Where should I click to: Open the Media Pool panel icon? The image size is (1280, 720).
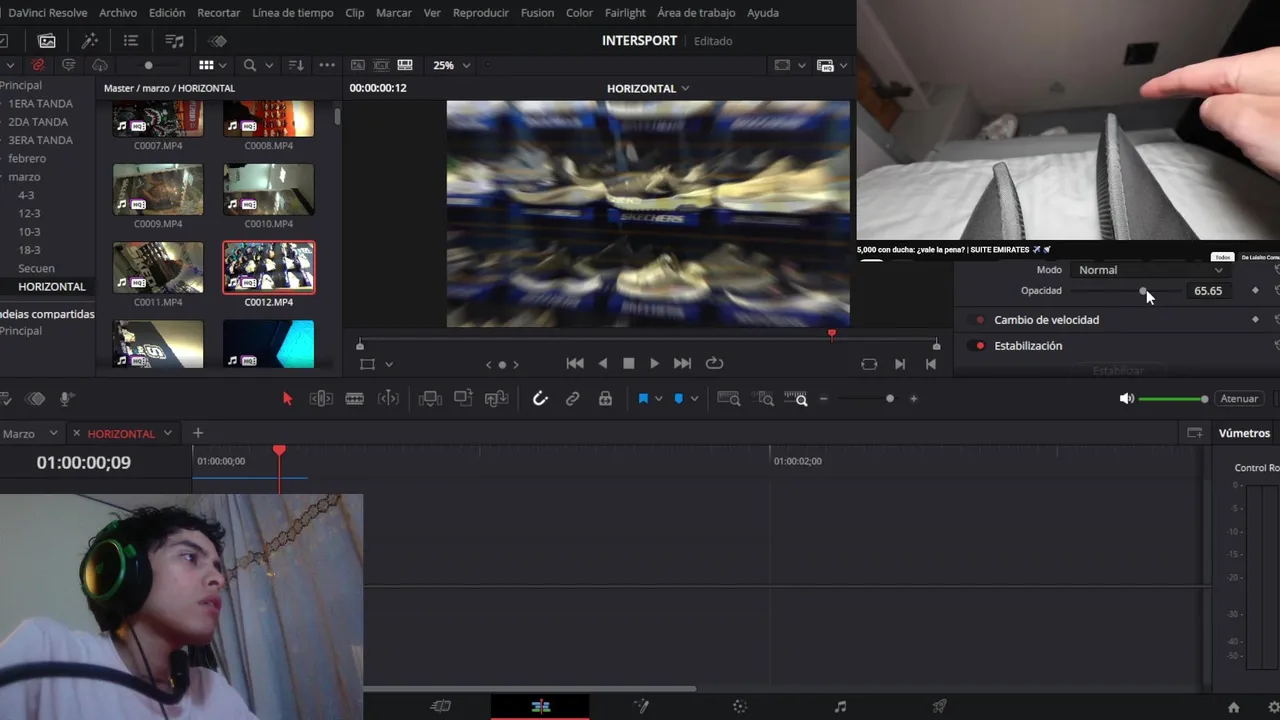tap(47, 41)
